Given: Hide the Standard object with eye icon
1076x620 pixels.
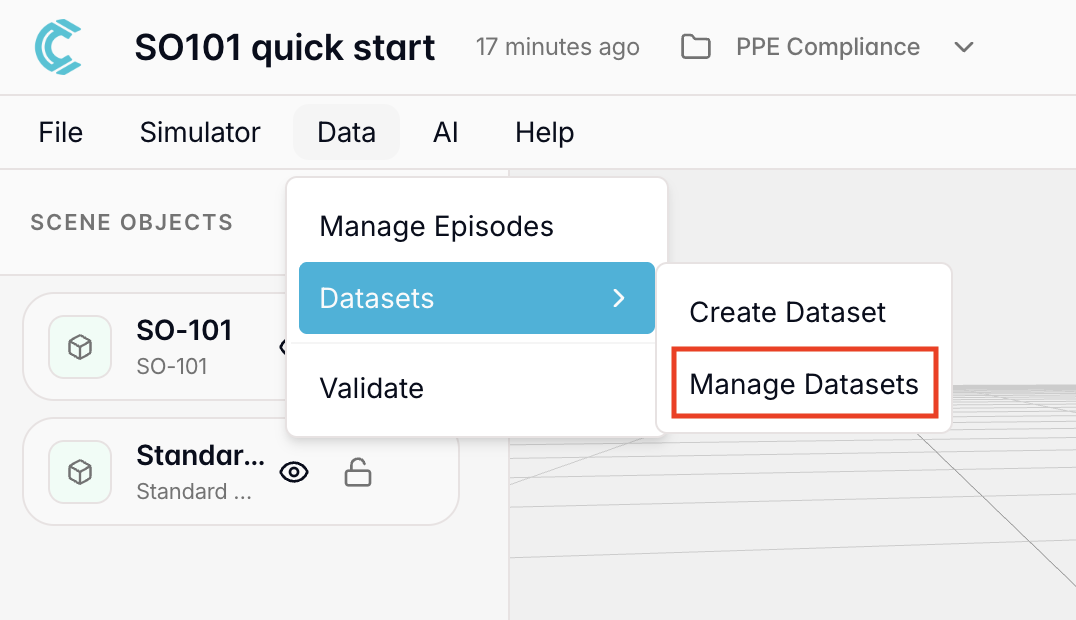Looking at the screenshot, I should tap(293, 472).
